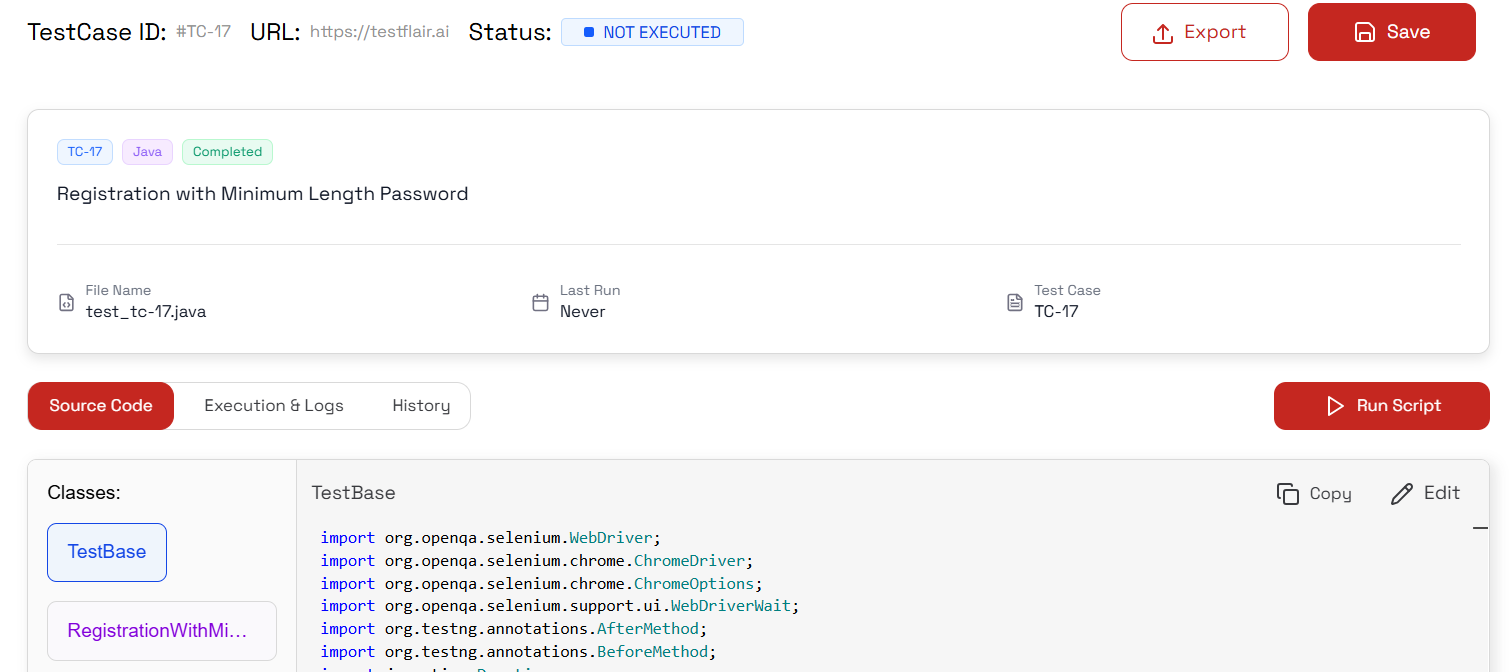Switch to Source Code tab
Viewport: 1509px width, 672px height.
pos(101,406)
